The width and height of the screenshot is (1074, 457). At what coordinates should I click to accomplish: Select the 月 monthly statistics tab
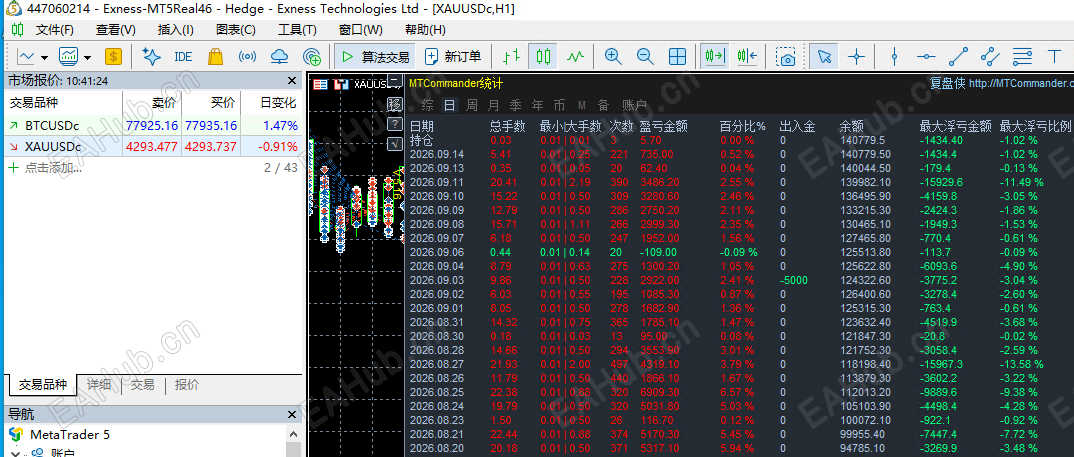click(x=494, y=106)
